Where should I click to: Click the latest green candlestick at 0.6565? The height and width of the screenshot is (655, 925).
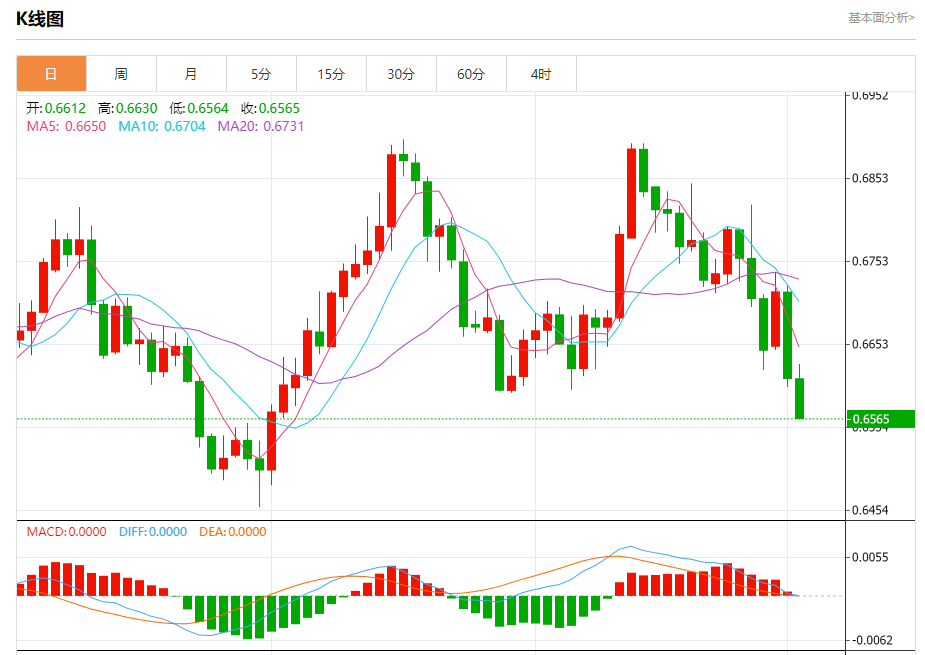800,398
